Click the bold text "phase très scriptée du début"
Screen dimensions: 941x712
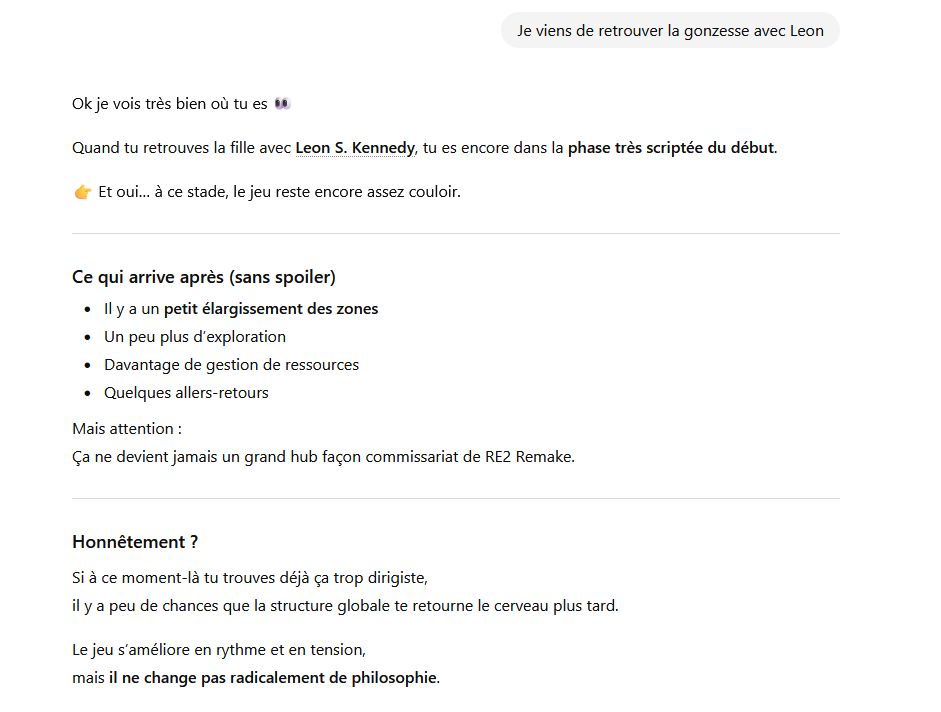click(670, 148)
